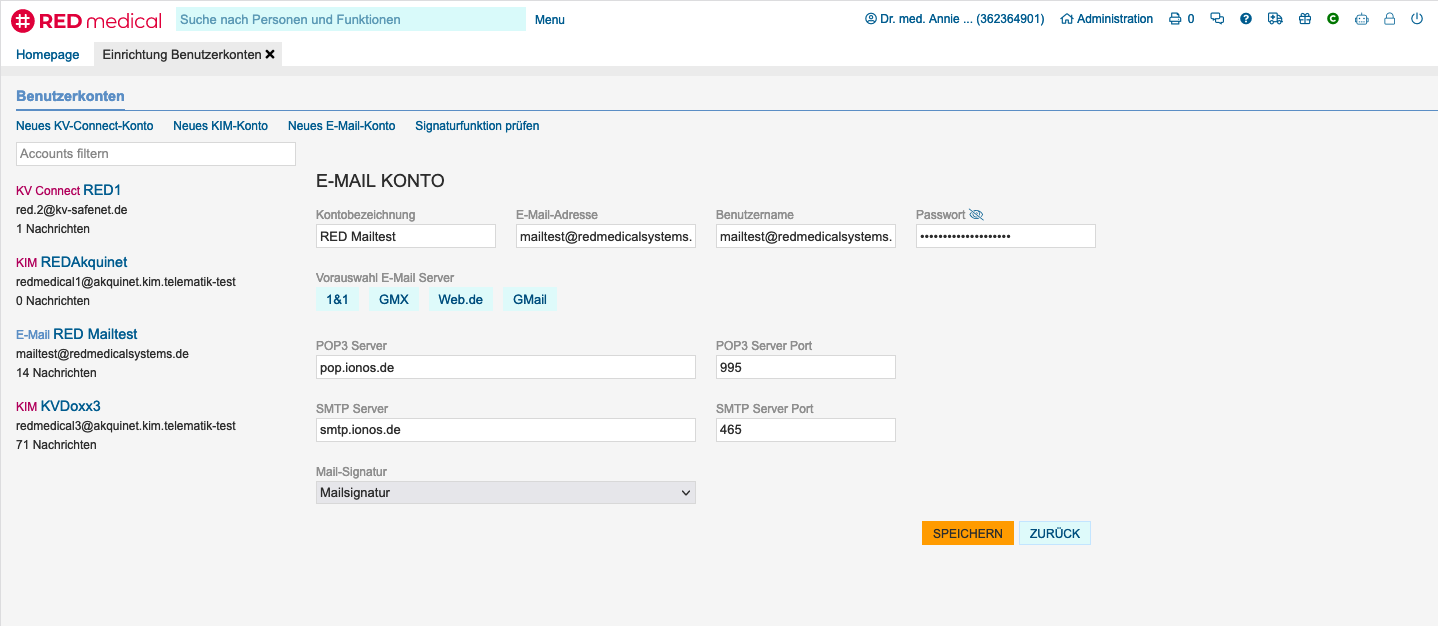
Task: Toggle password visibility eye icon
Action: click(977, 215)
